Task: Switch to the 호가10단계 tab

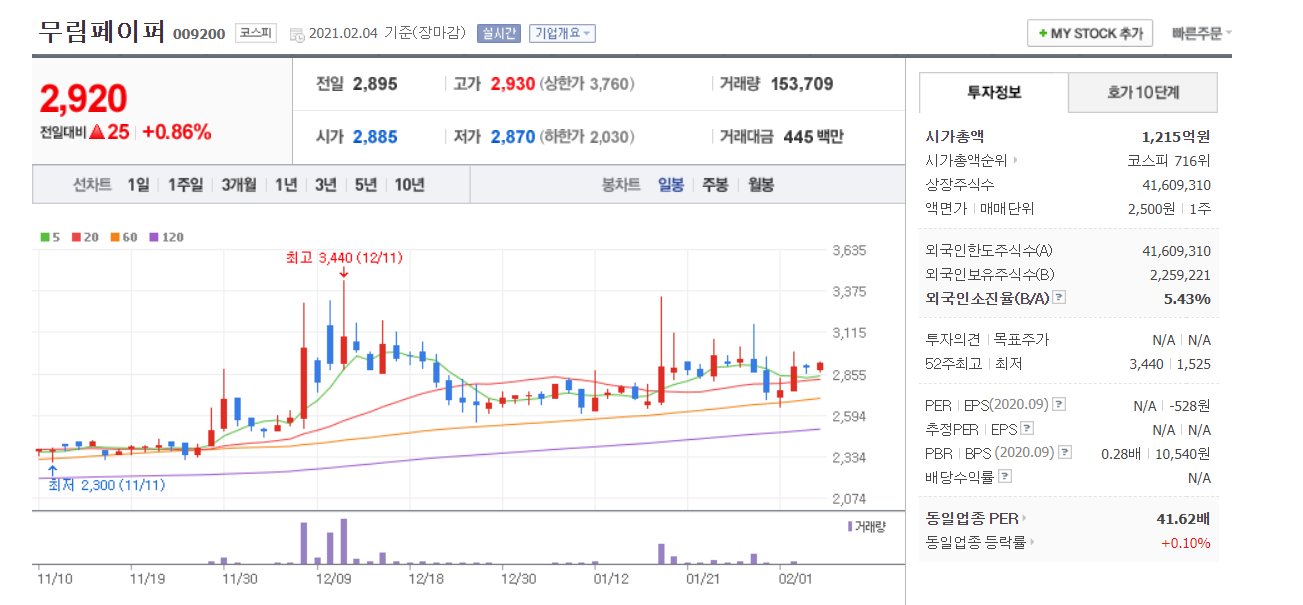Action: (1143, 92)
